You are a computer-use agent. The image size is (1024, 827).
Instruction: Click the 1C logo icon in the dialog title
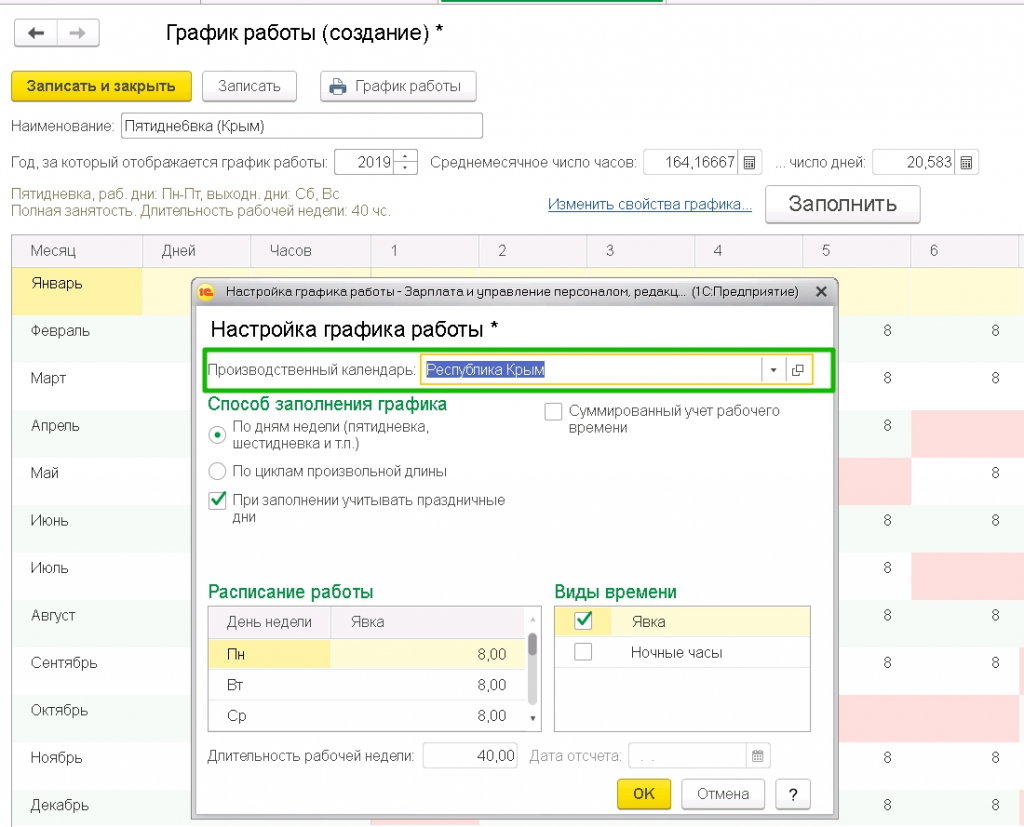click(x=206, y=292)
